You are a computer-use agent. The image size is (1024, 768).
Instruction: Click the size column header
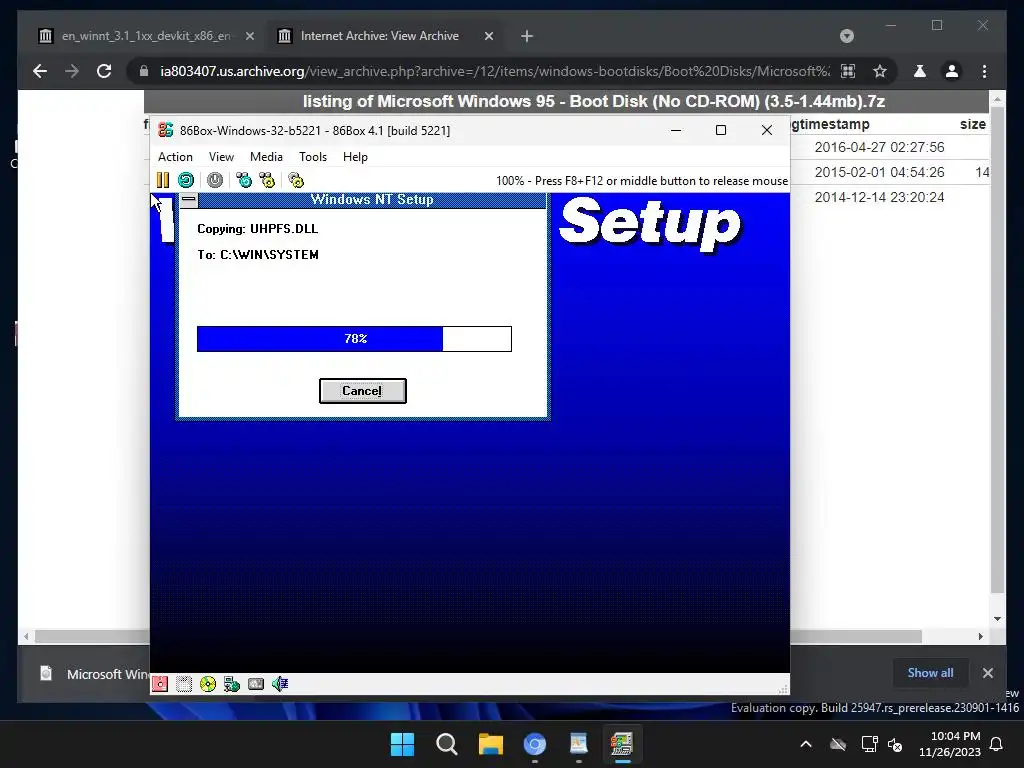[972, 124]
